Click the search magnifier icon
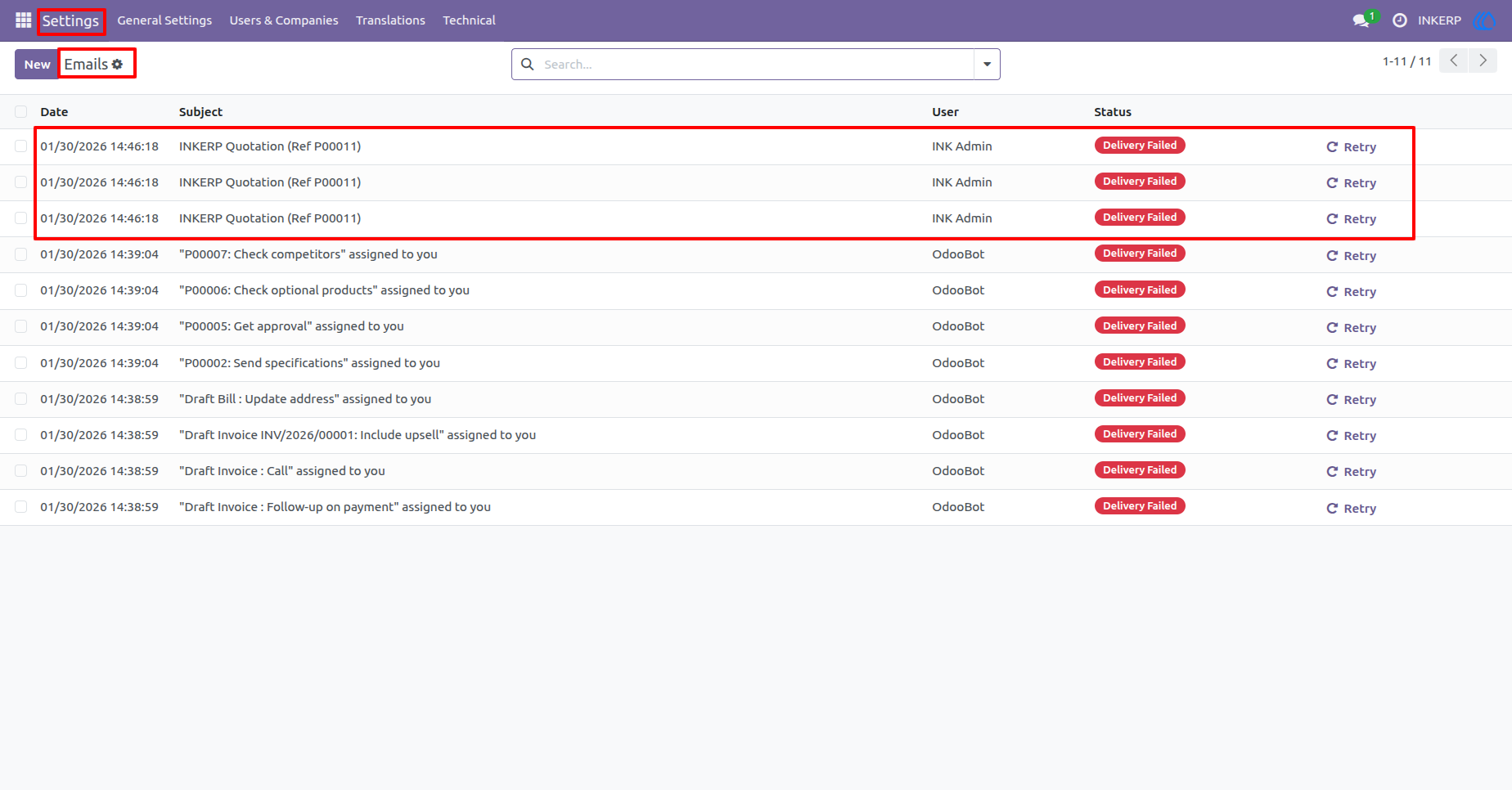The image size is (1512, 790). point(528,64)
